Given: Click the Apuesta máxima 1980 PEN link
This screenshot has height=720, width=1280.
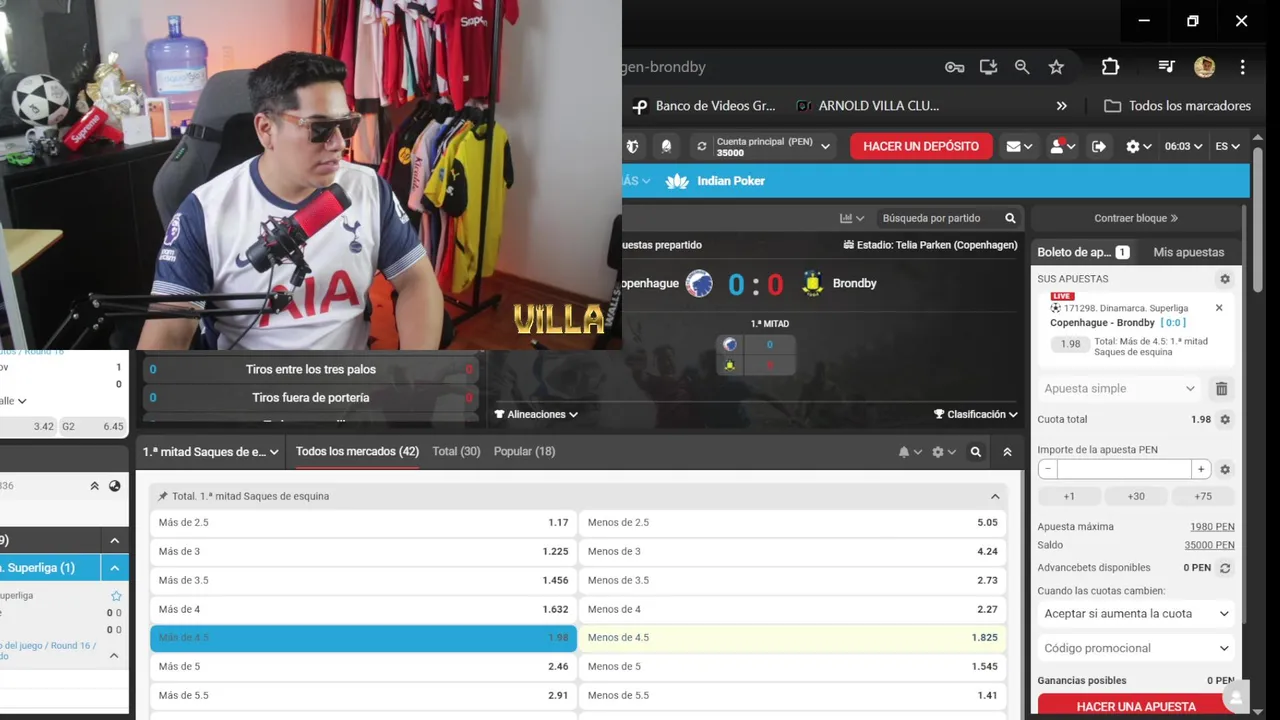Looking at the screenshot, I should pyautogui.click(x=1212, y=527).
